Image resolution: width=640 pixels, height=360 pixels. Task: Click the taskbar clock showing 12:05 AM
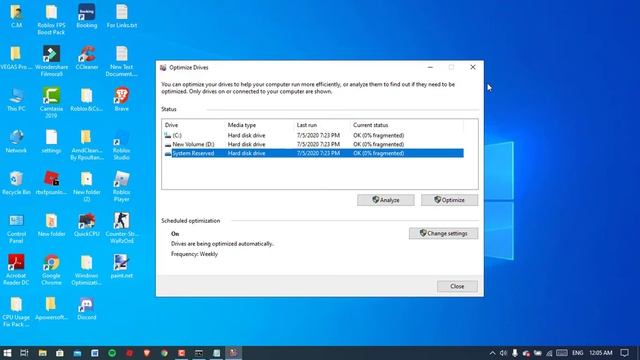click(601, 353)
